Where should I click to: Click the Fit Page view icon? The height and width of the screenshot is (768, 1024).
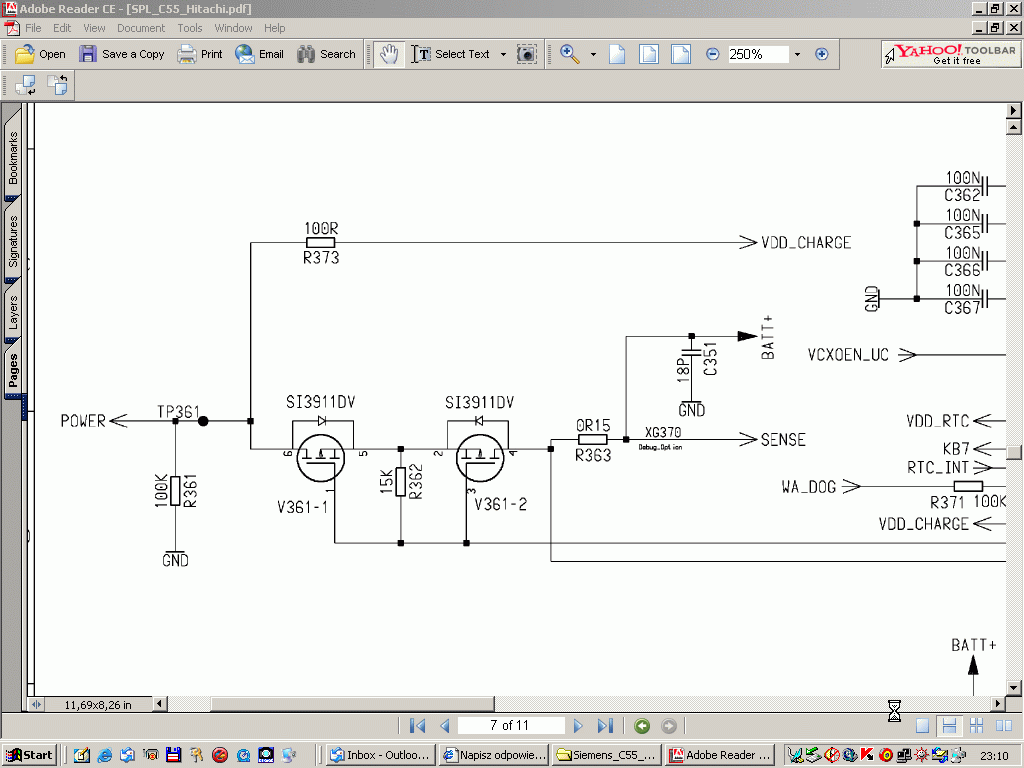coord(648,54)
